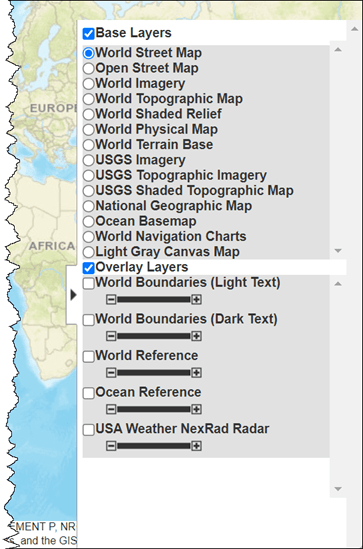
Task: Choose World Navigation Charts layer
Action: pyautogui.click(x=89, y=237)
